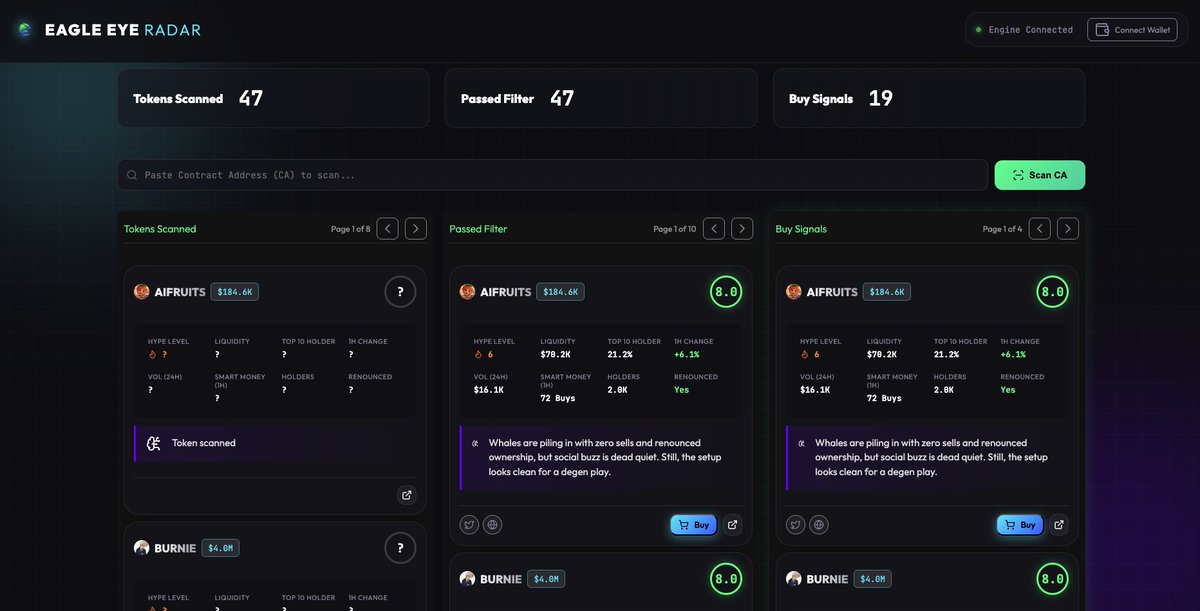Click question-mark score badge on BURNIE card
1200x611 pixels.
[400, 548]
